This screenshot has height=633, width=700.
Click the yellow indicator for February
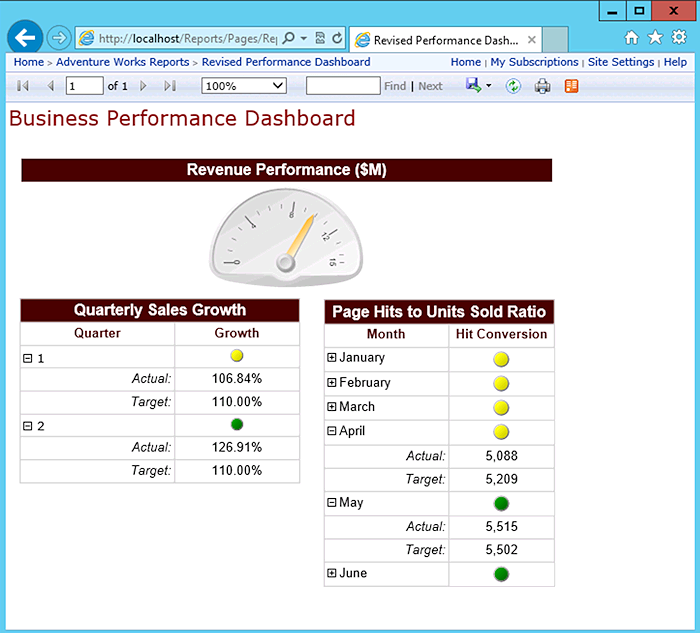click(x=501, y=383)
